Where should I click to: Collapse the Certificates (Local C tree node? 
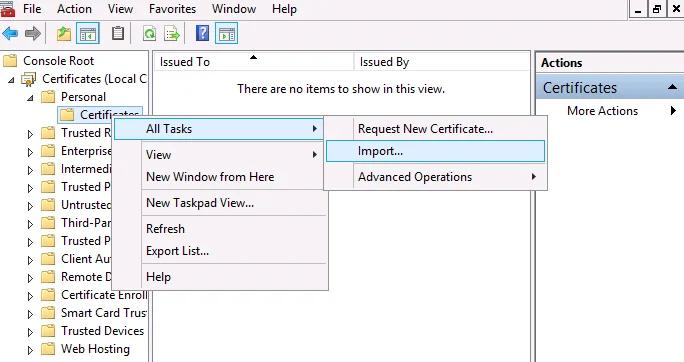click(x=11, y=80)
